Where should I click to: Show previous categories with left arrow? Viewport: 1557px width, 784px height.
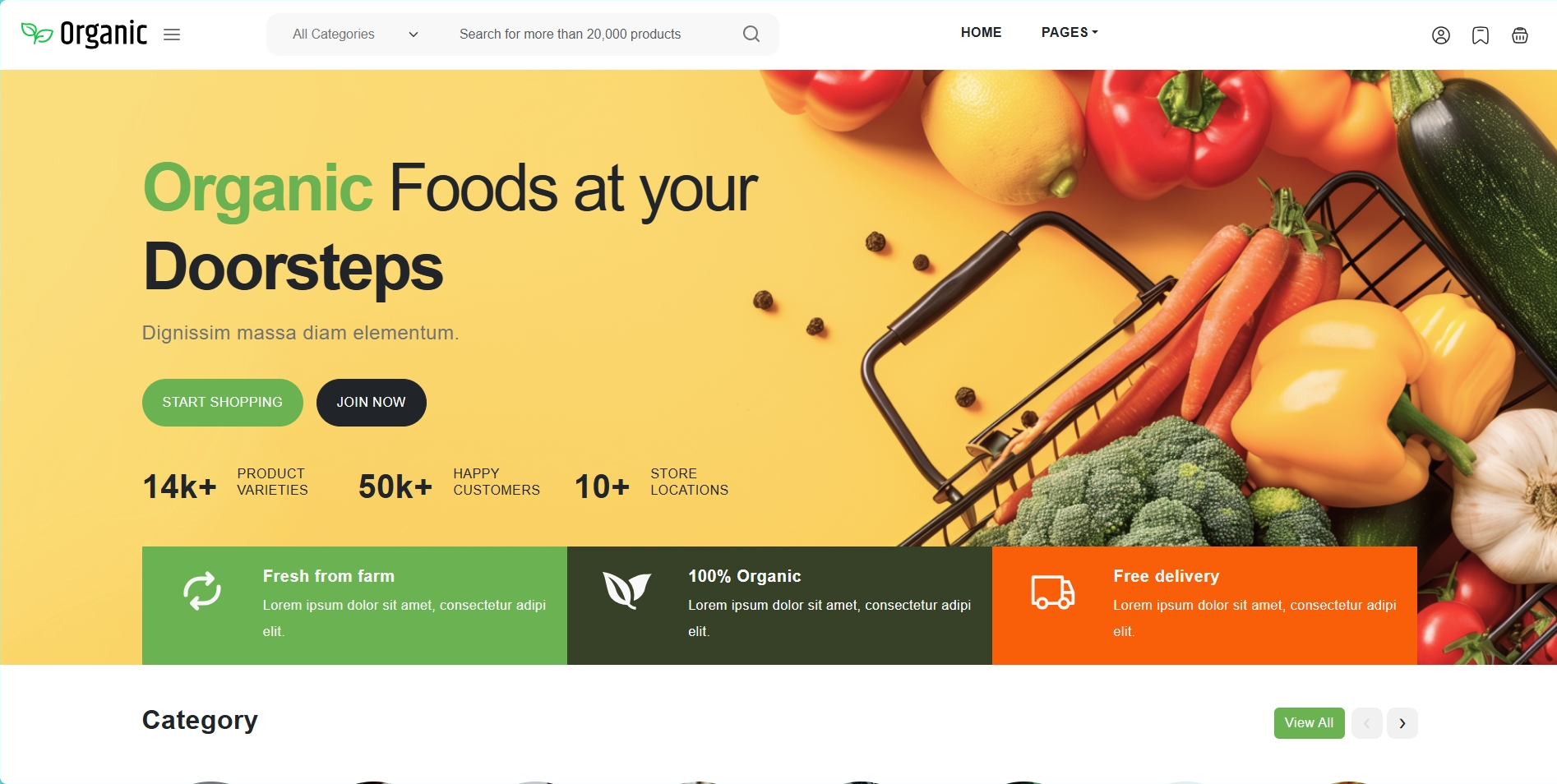[x=1367, y=723]
